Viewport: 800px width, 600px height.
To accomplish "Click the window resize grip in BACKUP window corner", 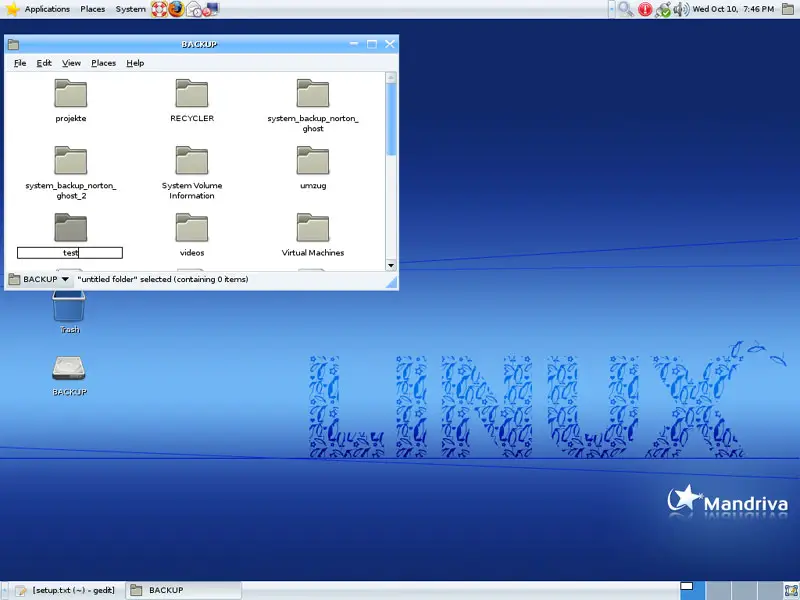I will point(391,283).
